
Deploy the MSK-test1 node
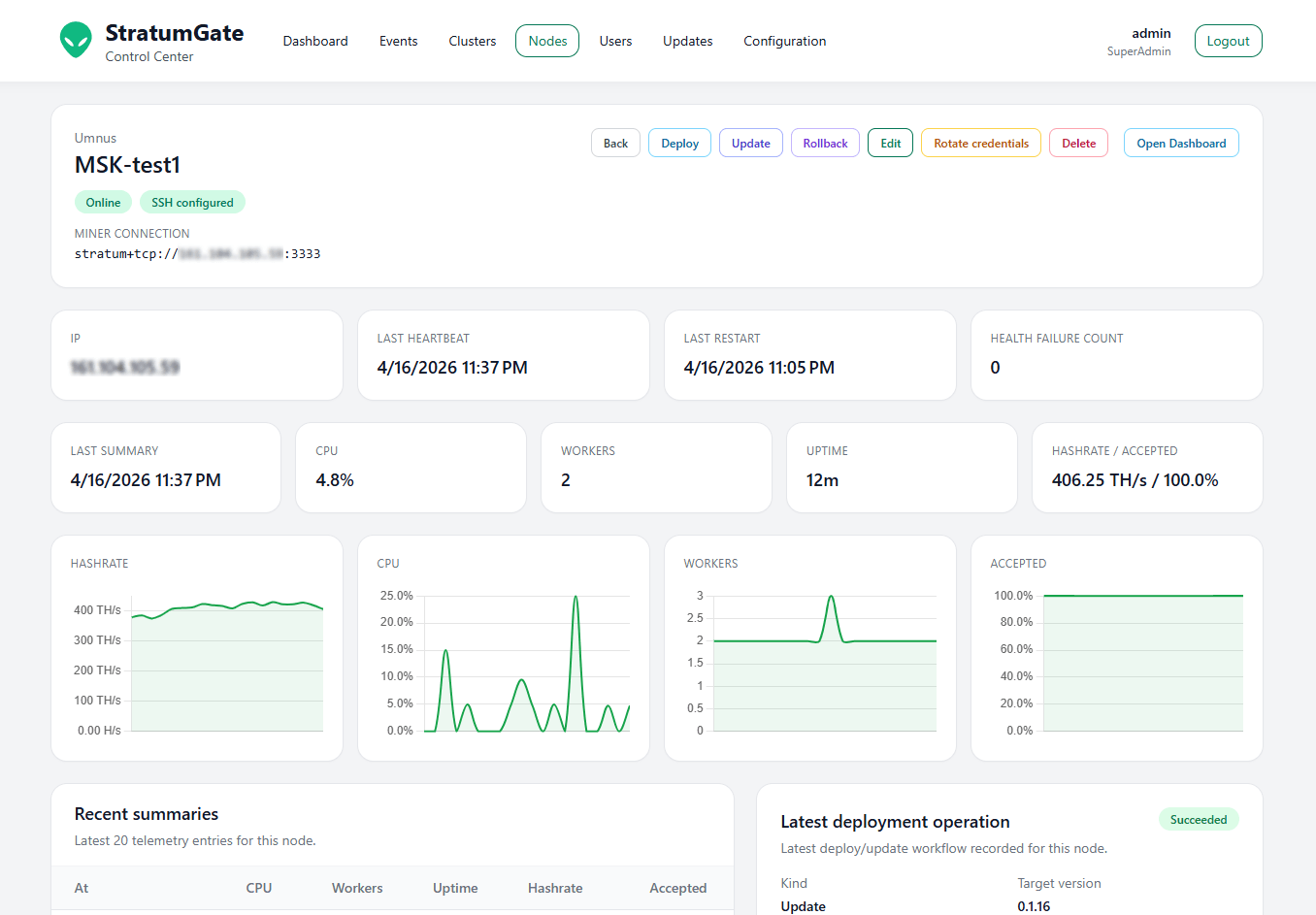pyautogui.click(x=679, y=143)
